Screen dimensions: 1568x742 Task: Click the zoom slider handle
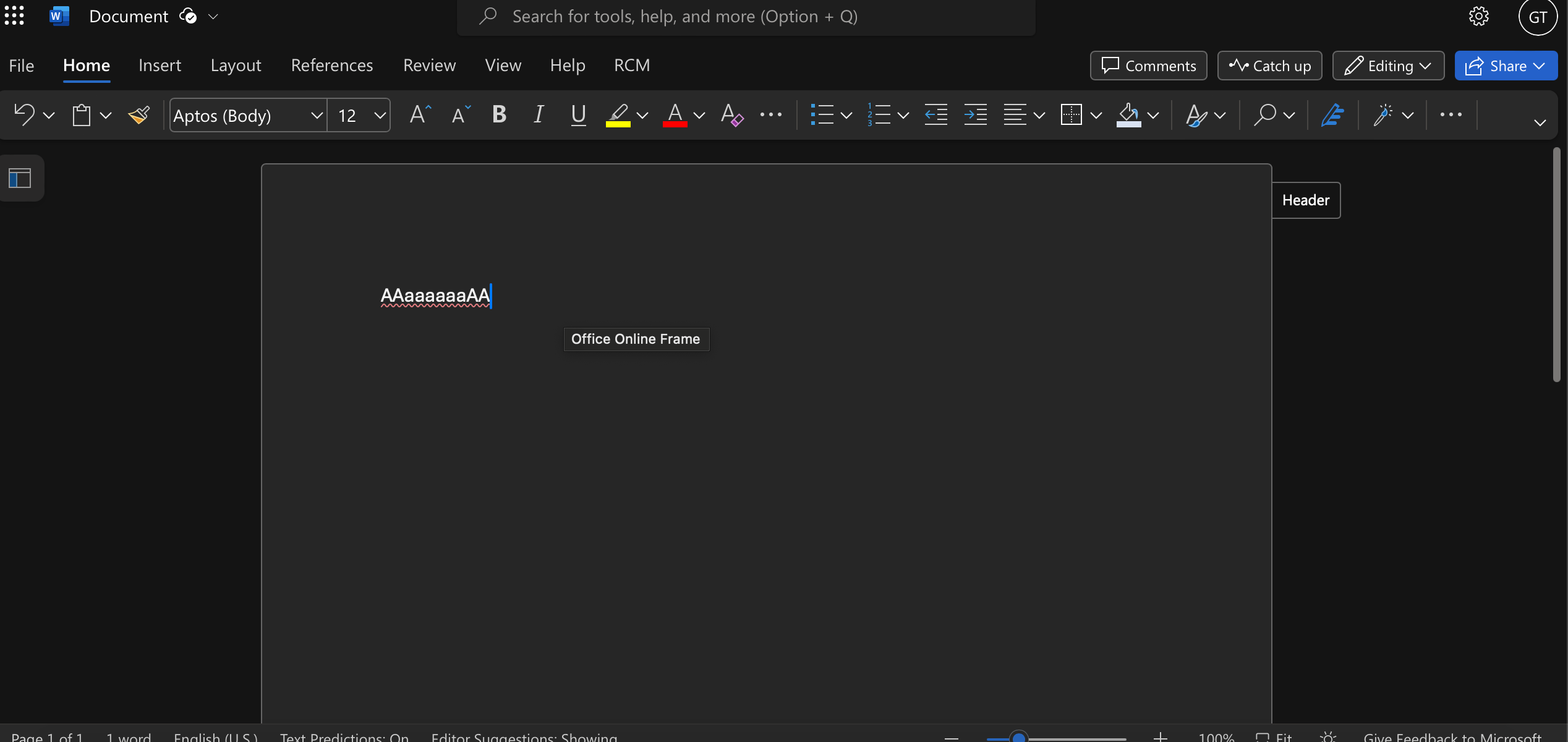[1018, 737]
